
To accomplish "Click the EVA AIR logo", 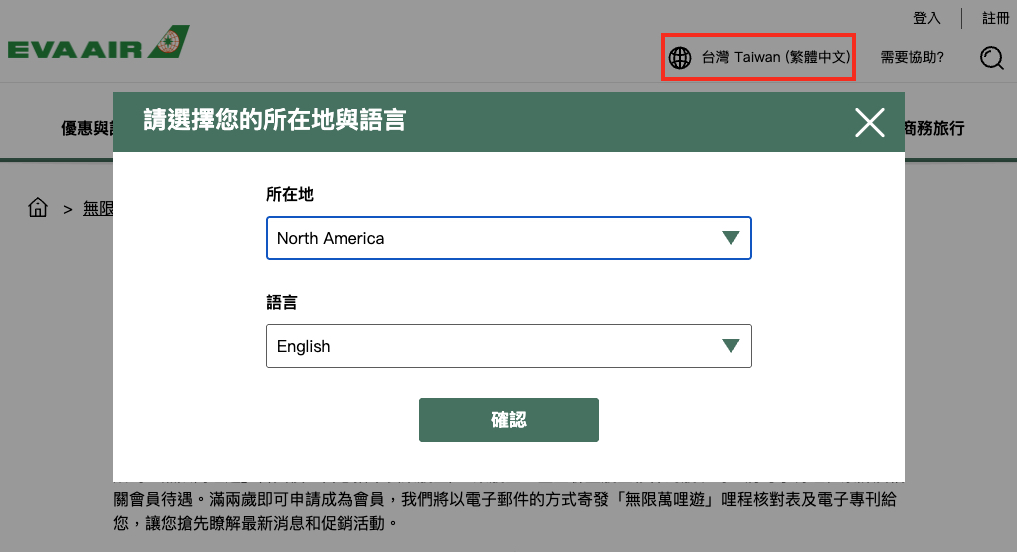I will (99, 43).
